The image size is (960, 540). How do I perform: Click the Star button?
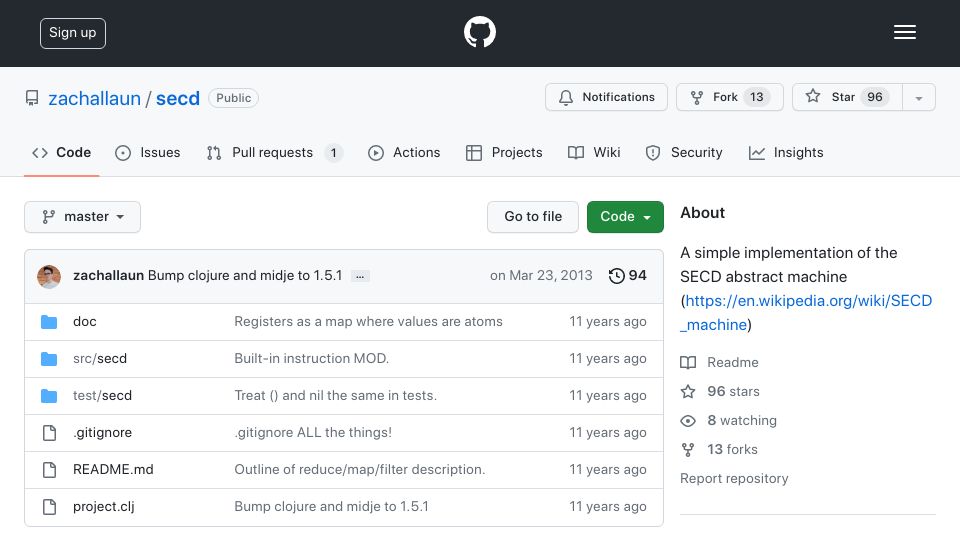(847, 97)
